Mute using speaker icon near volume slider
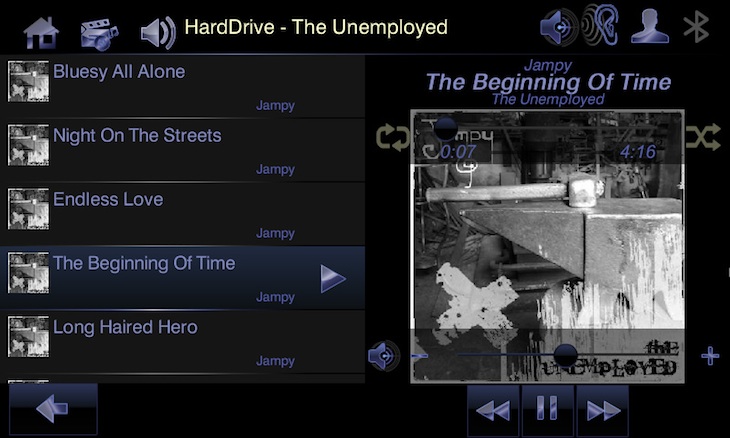Image resolution: width=730 pixels, height=438 pixels. (x=384, y=356)
